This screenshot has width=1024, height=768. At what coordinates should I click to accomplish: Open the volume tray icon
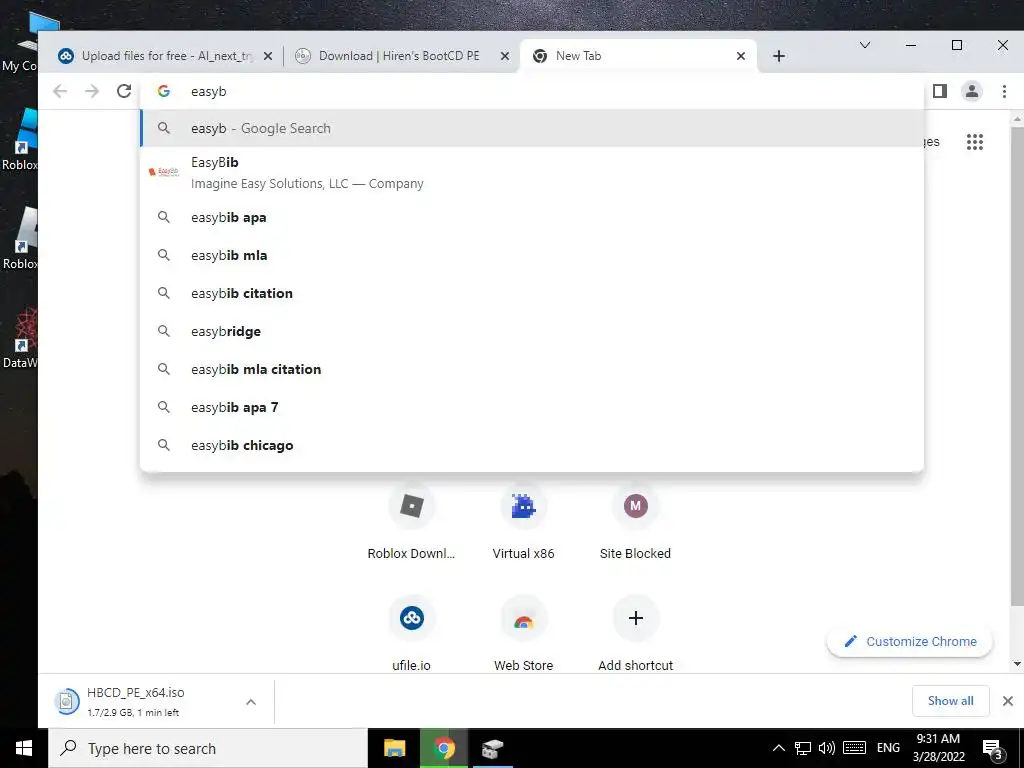pyautogui.click(x=827, y=748)
